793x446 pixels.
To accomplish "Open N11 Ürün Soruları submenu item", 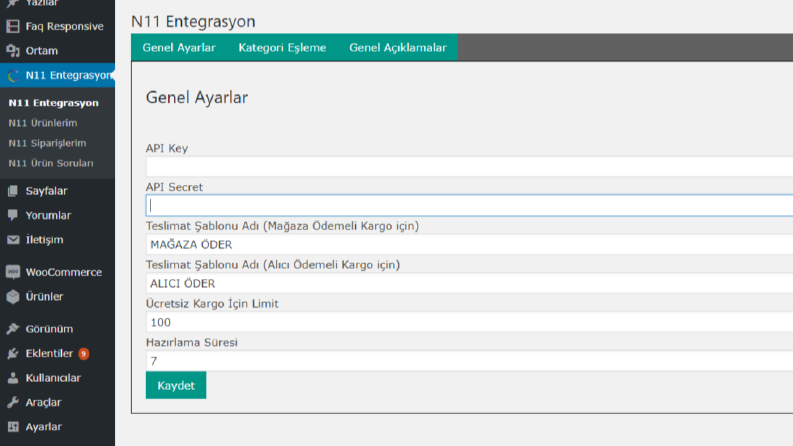I will coord(51,163).
